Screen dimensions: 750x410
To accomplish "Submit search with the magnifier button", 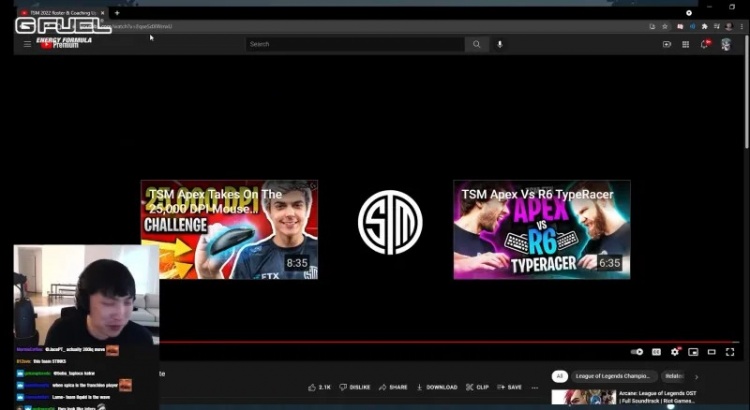I will (476, 44).
